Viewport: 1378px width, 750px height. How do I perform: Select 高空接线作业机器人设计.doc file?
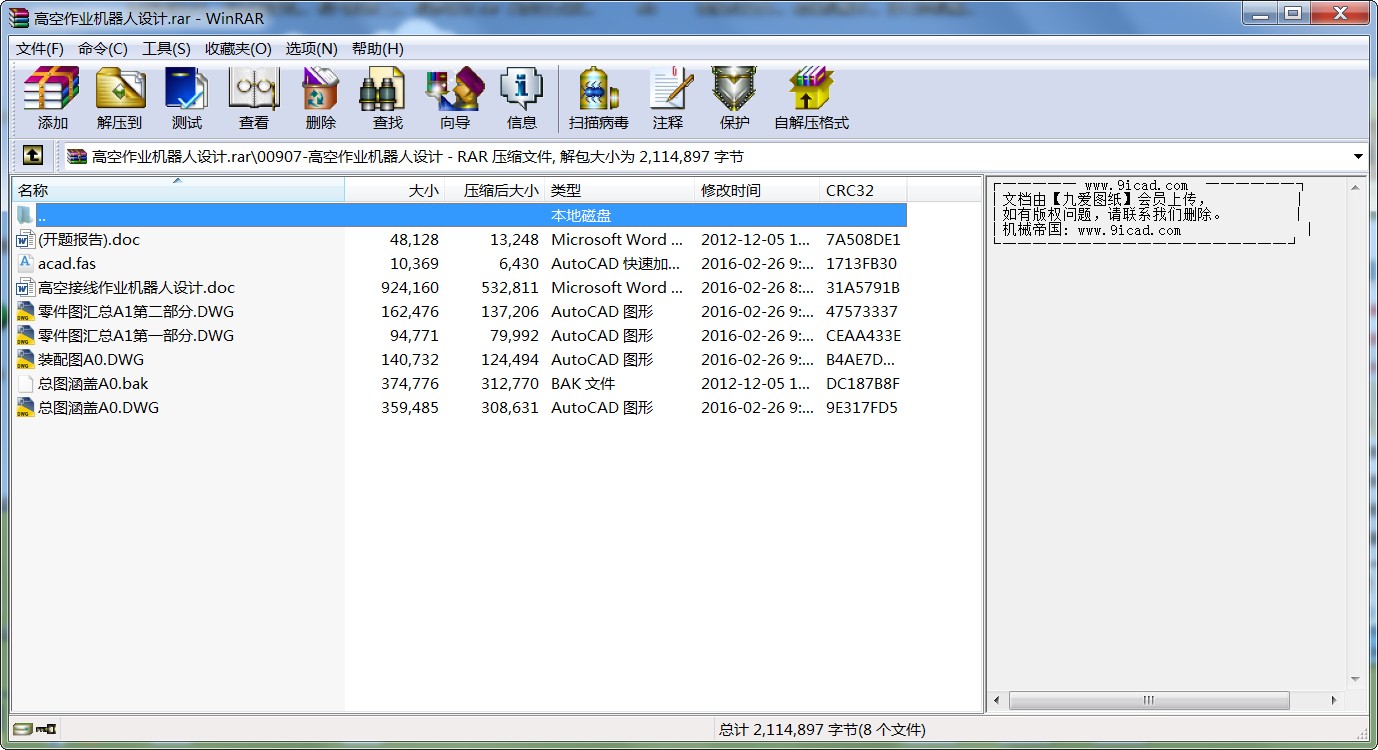click(136, 288)
